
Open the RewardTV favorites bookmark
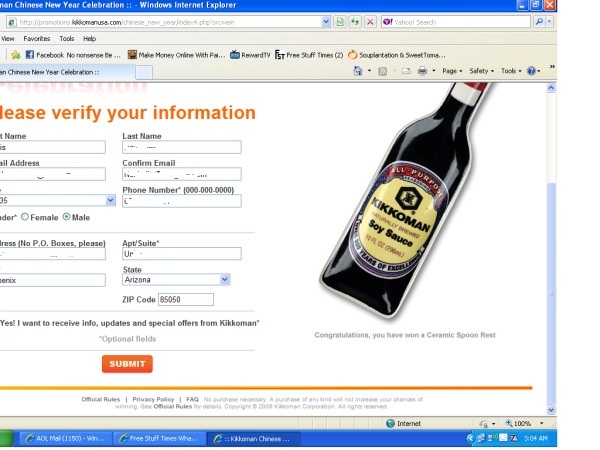click(251, 55)
